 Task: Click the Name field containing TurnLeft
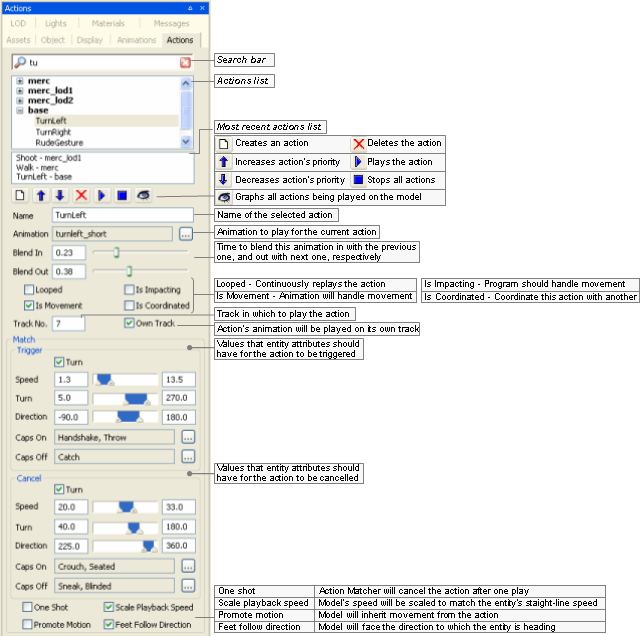tap(123, 215)
